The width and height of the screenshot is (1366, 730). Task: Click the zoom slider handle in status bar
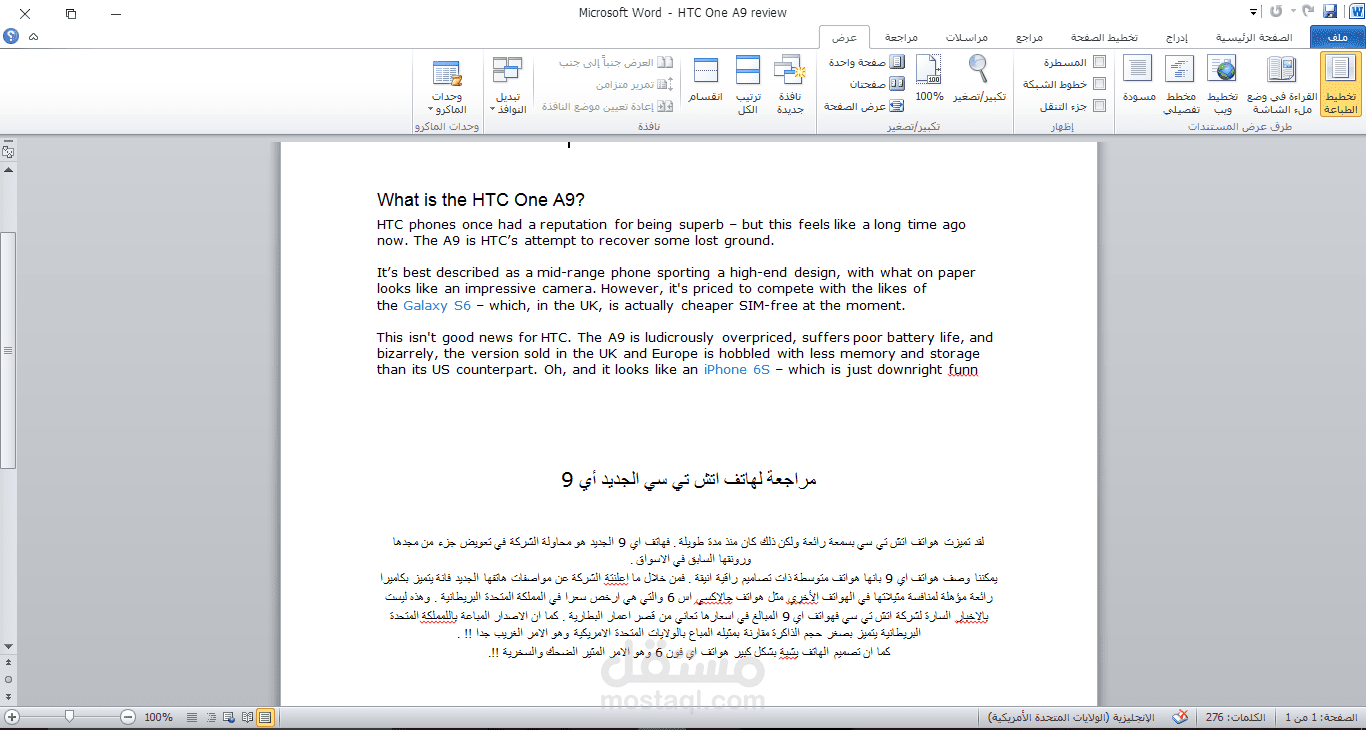click(x=69, y=717)
